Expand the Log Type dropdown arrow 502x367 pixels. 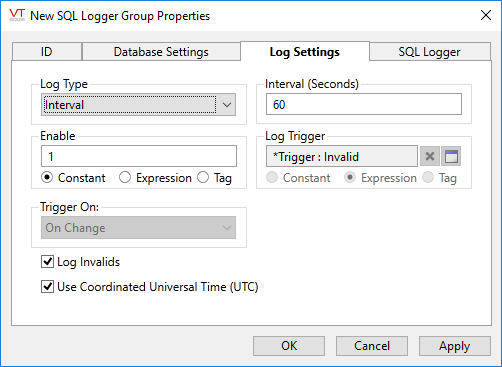(x=227, y=105)
